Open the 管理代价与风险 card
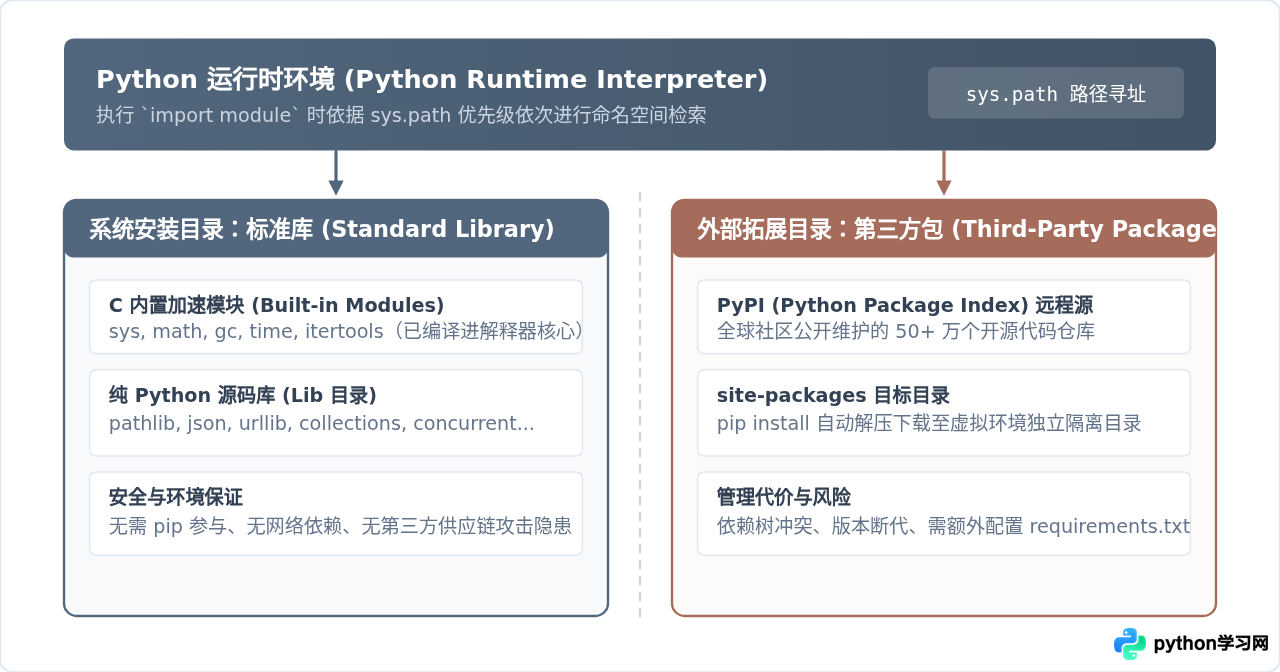1280x672 pixels. coord(944,514)
